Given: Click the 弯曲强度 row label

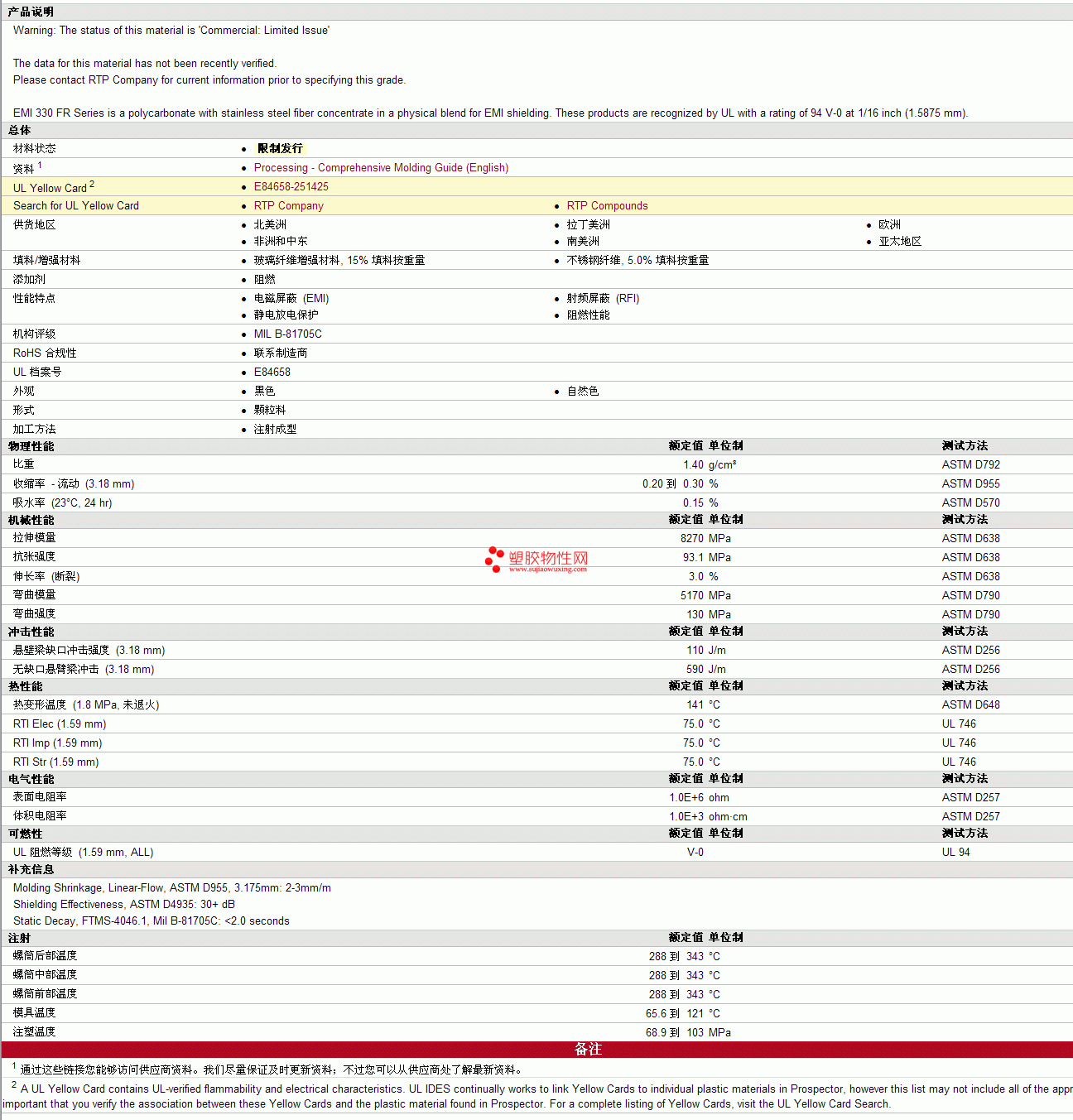Looking at the screenshot, I should coord(35,613).
